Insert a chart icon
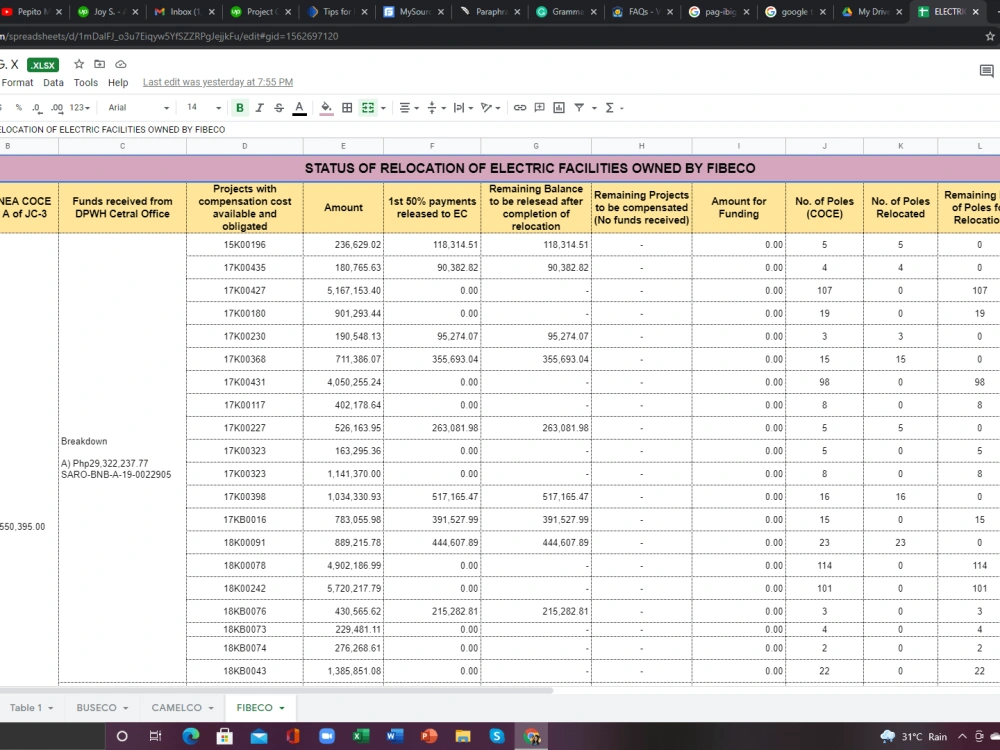Image resolution: width=1000 pixels, height=750 pixels. click(559, 108)
